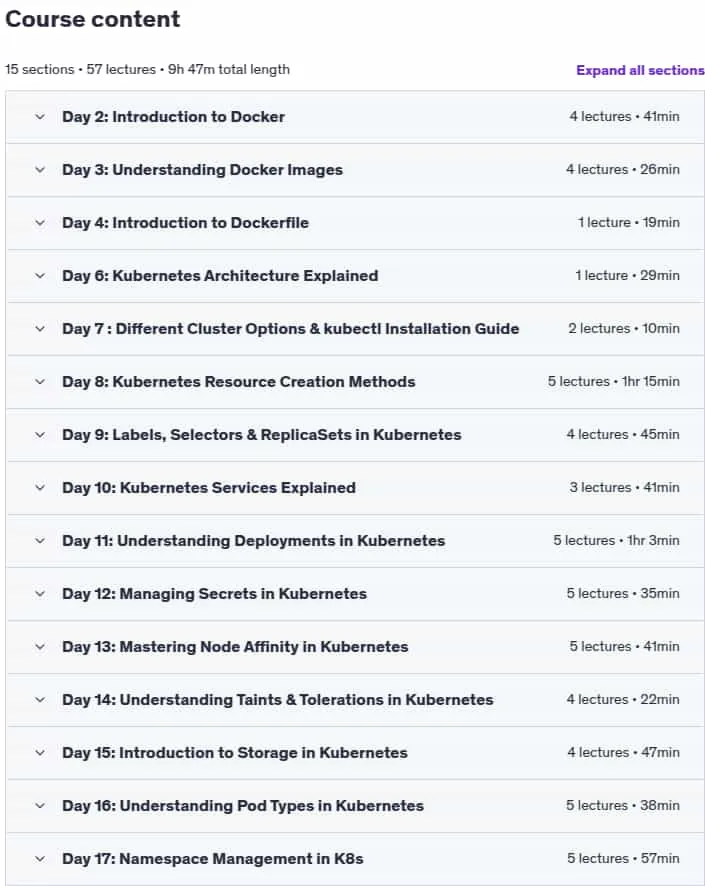The height and width of the screenshot is (886, 705).
Task: Open Day 8 Resource Creation Methods chevron
Action: (40, 381)
